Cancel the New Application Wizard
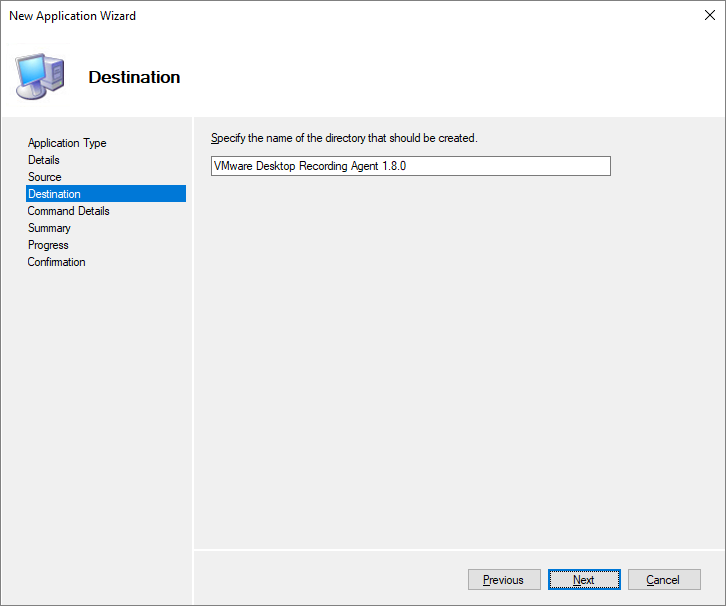726x606 pixels. (664, 580)
